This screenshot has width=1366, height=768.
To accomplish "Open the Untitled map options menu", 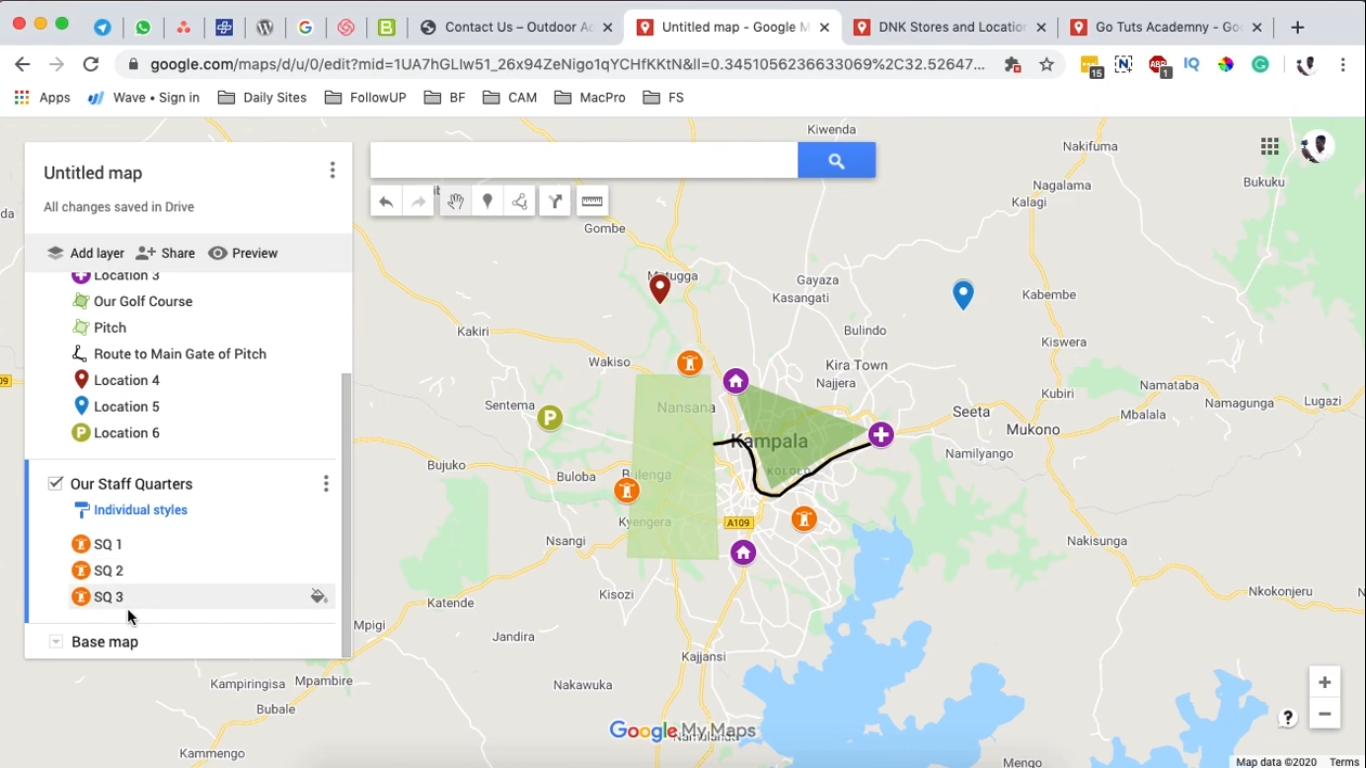I will (x=333, y=171).
